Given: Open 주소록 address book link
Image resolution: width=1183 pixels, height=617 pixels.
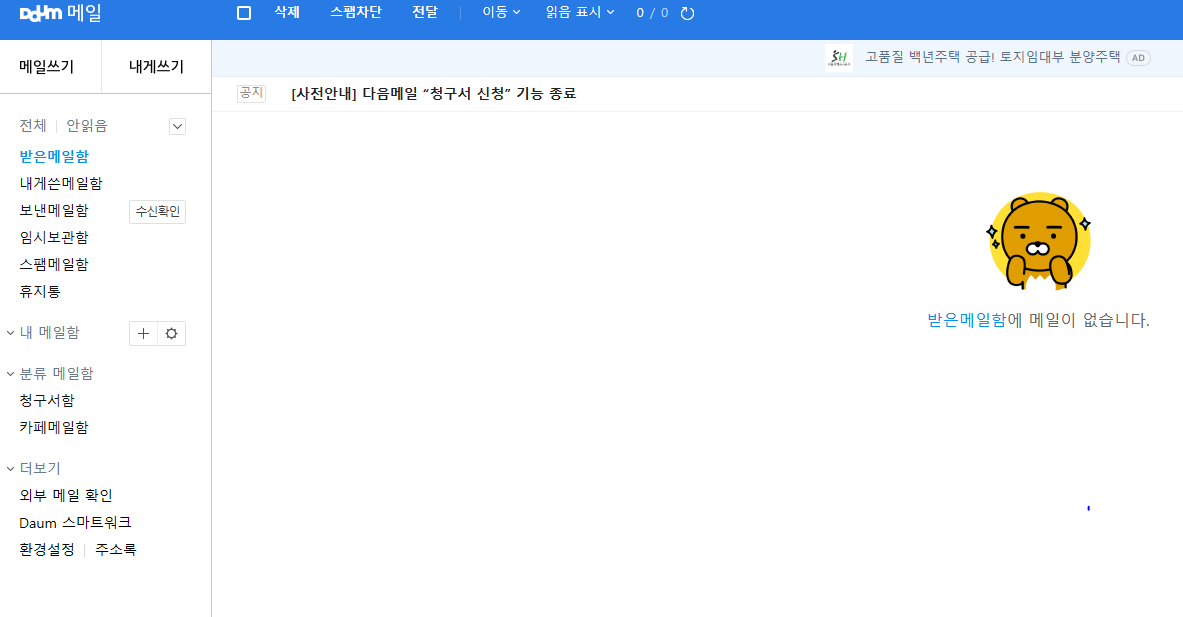Looking at the screenshot, I should [115, 550].
